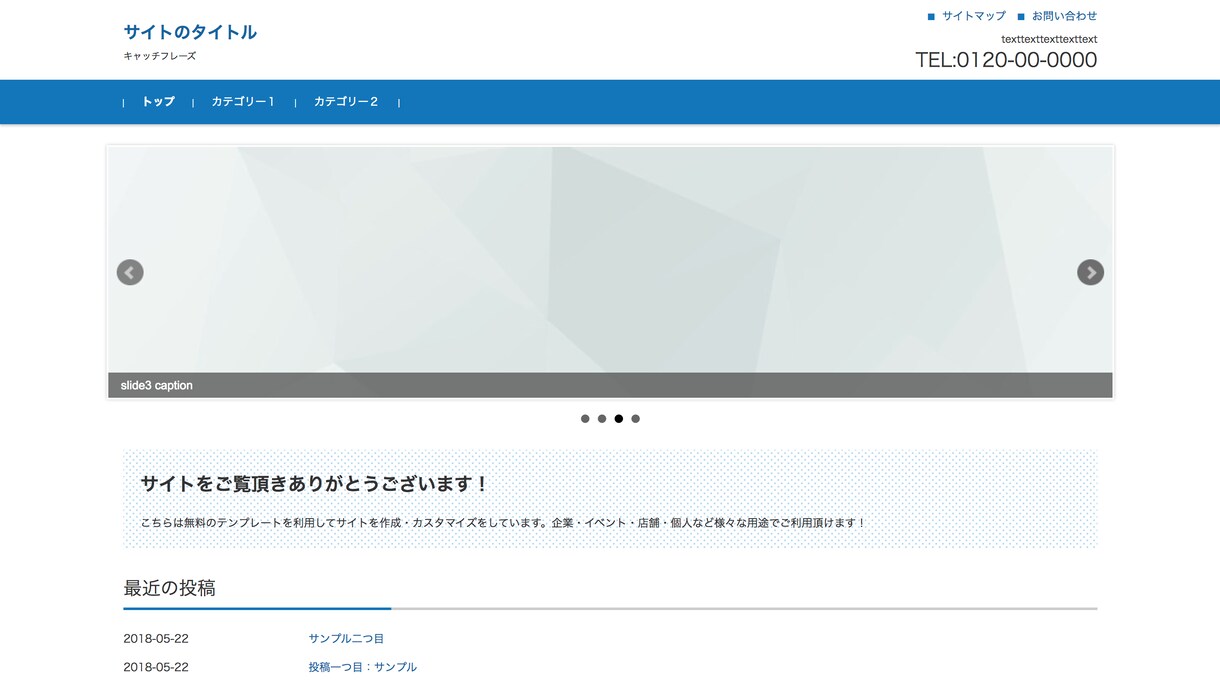Image resolution: width=1220 pixels, height=699 pixels.
Task: Click the サイトをご覧頂きありがとうございます！ heading
Action: click(x=315, y=484)
